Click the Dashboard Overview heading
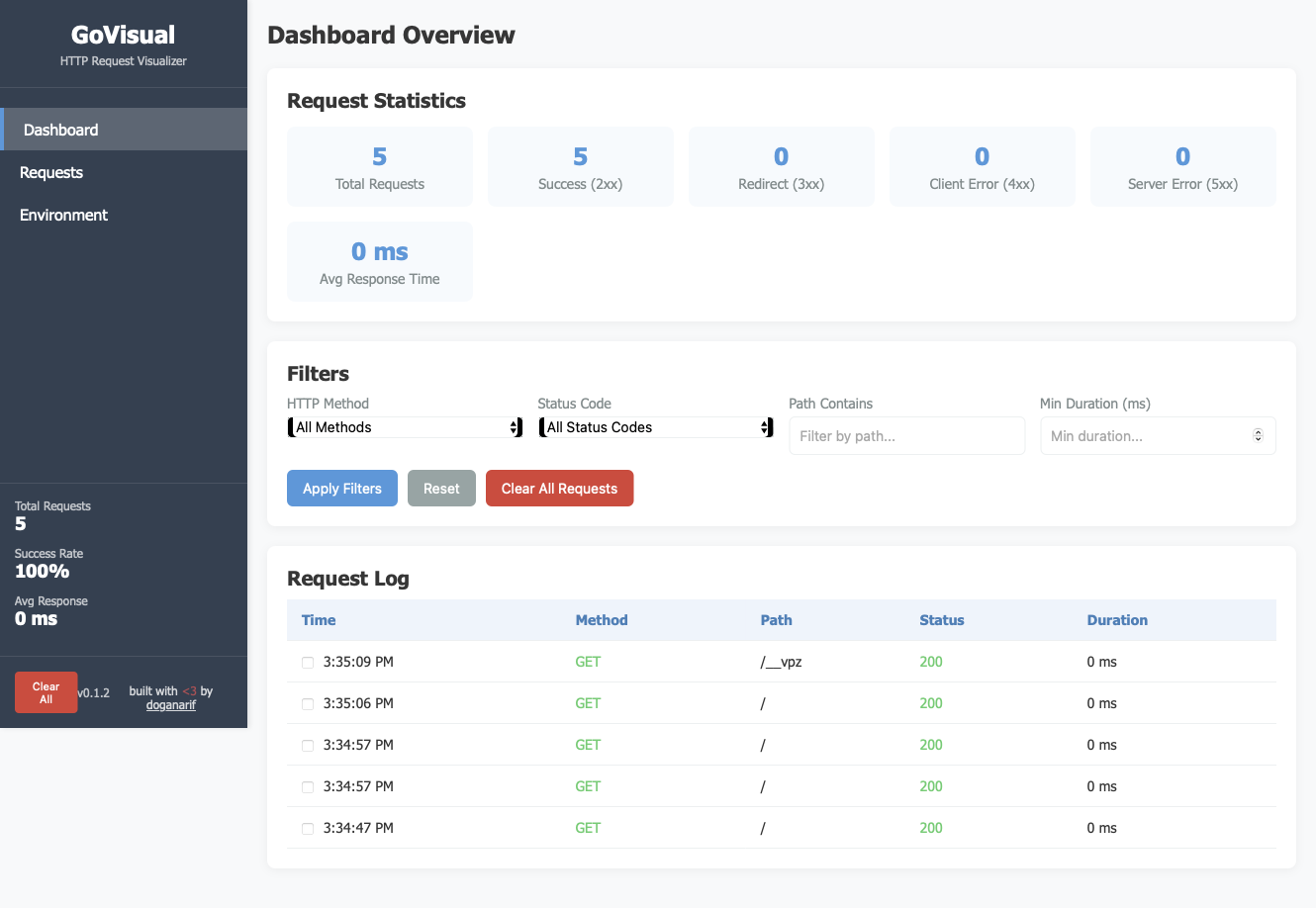The width and height of the screenshot is (1316, 908). [391, 35]
